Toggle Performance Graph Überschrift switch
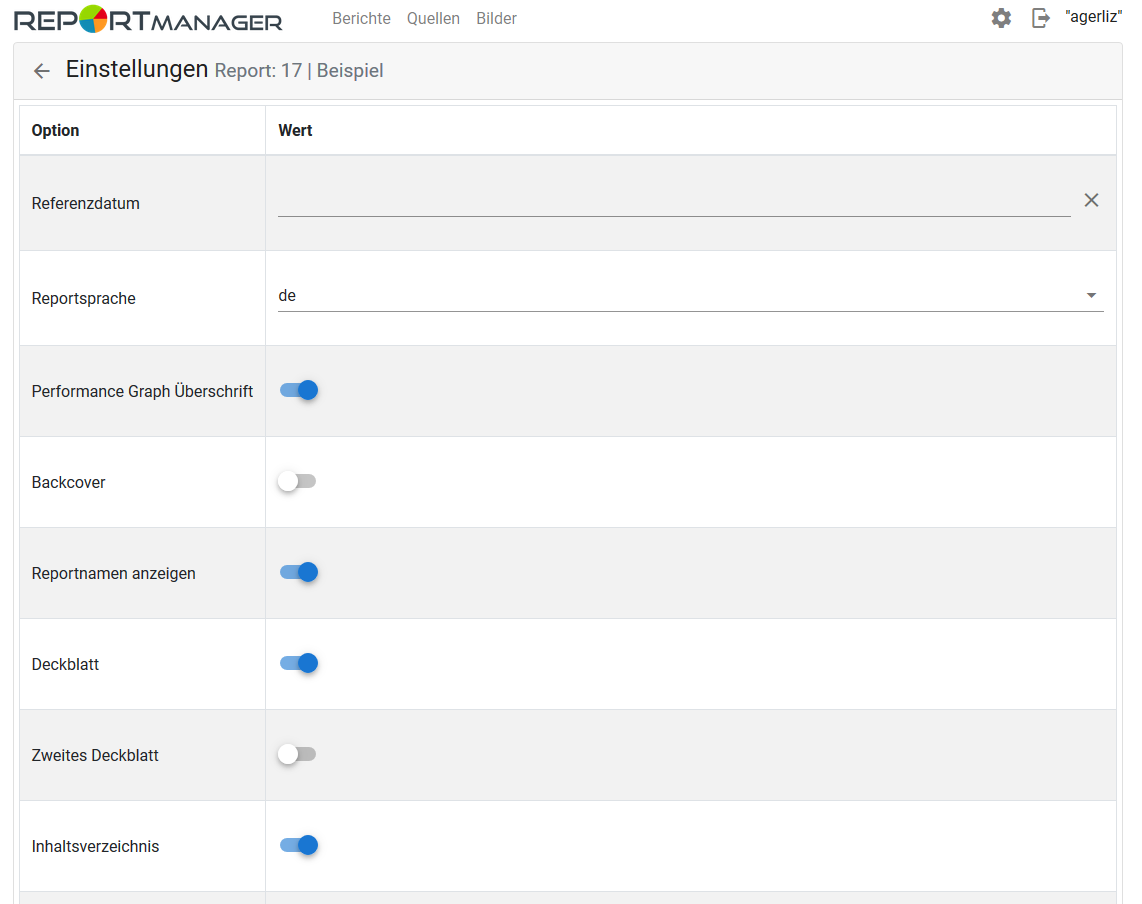 tap(299, 390)
